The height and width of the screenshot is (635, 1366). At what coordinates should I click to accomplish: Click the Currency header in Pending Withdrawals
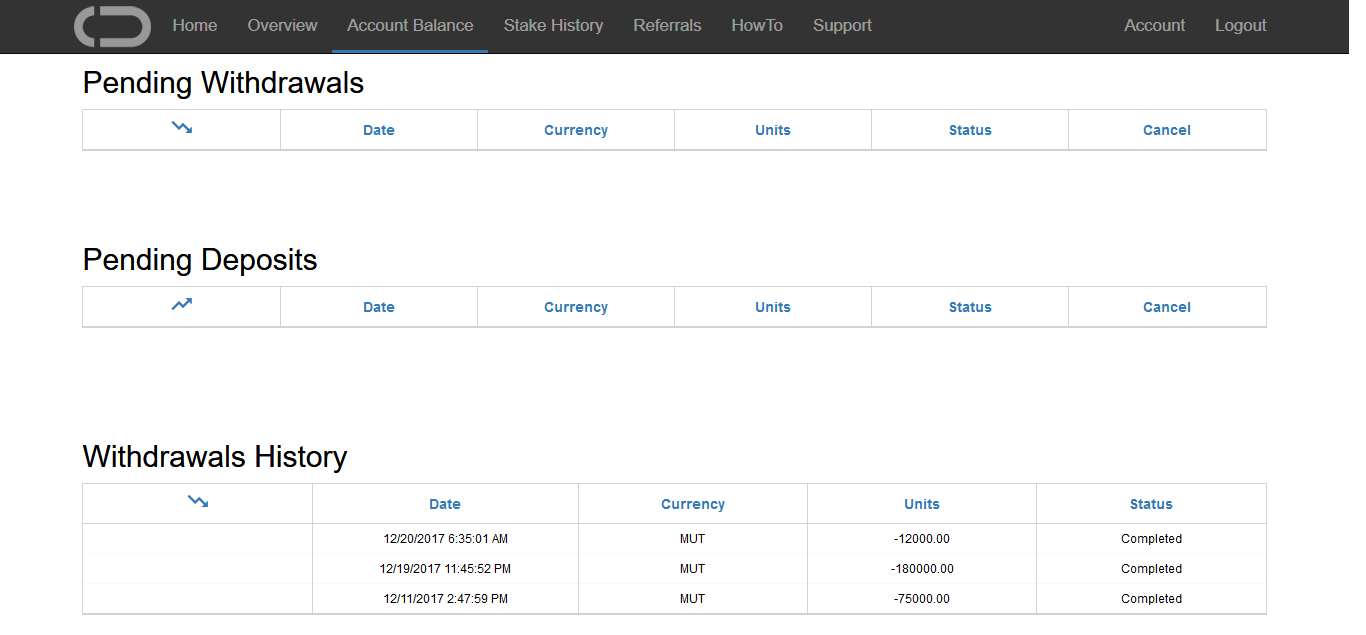[x=575, y=129]
